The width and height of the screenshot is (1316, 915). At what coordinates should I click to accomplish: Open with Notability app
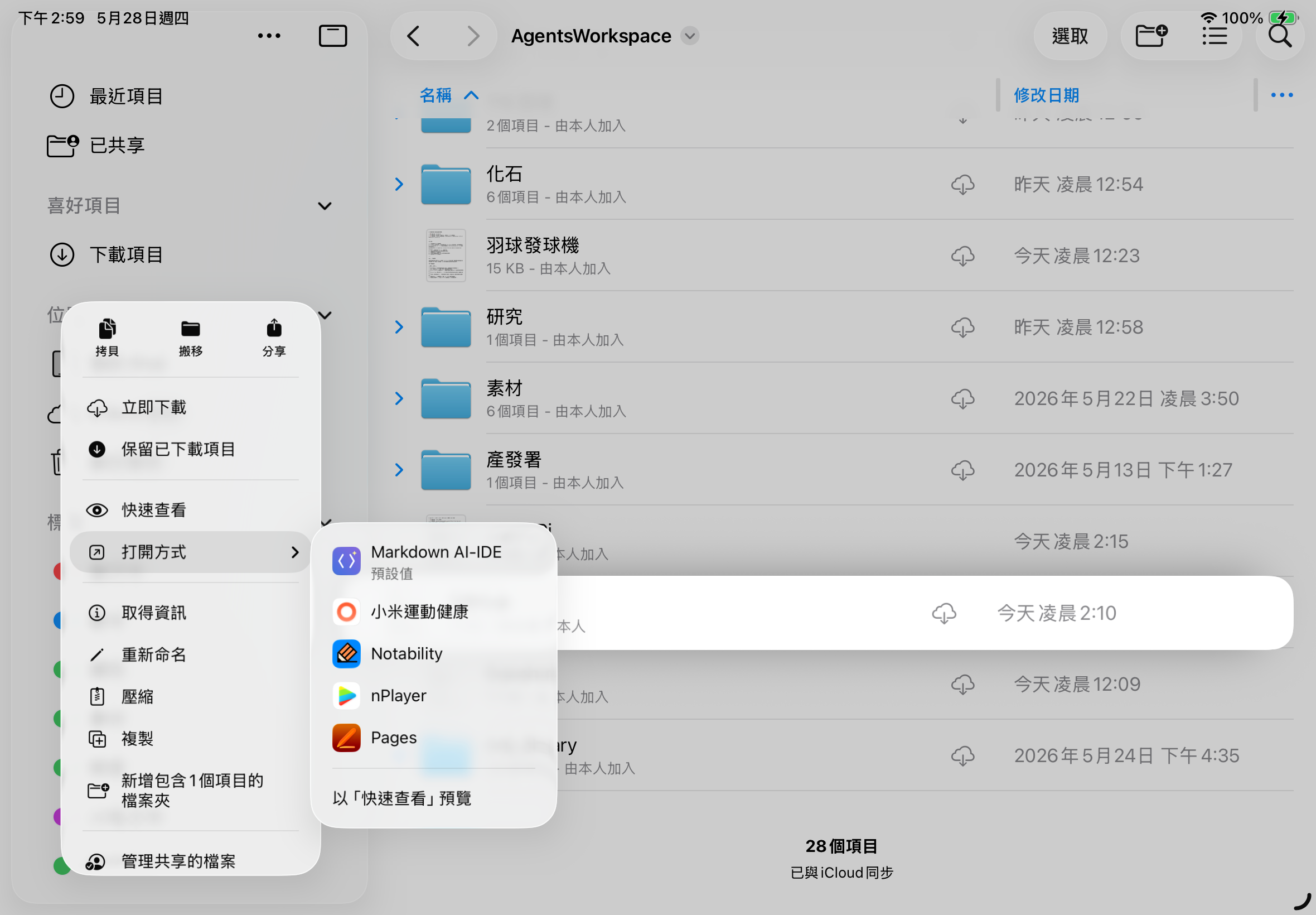434,653
